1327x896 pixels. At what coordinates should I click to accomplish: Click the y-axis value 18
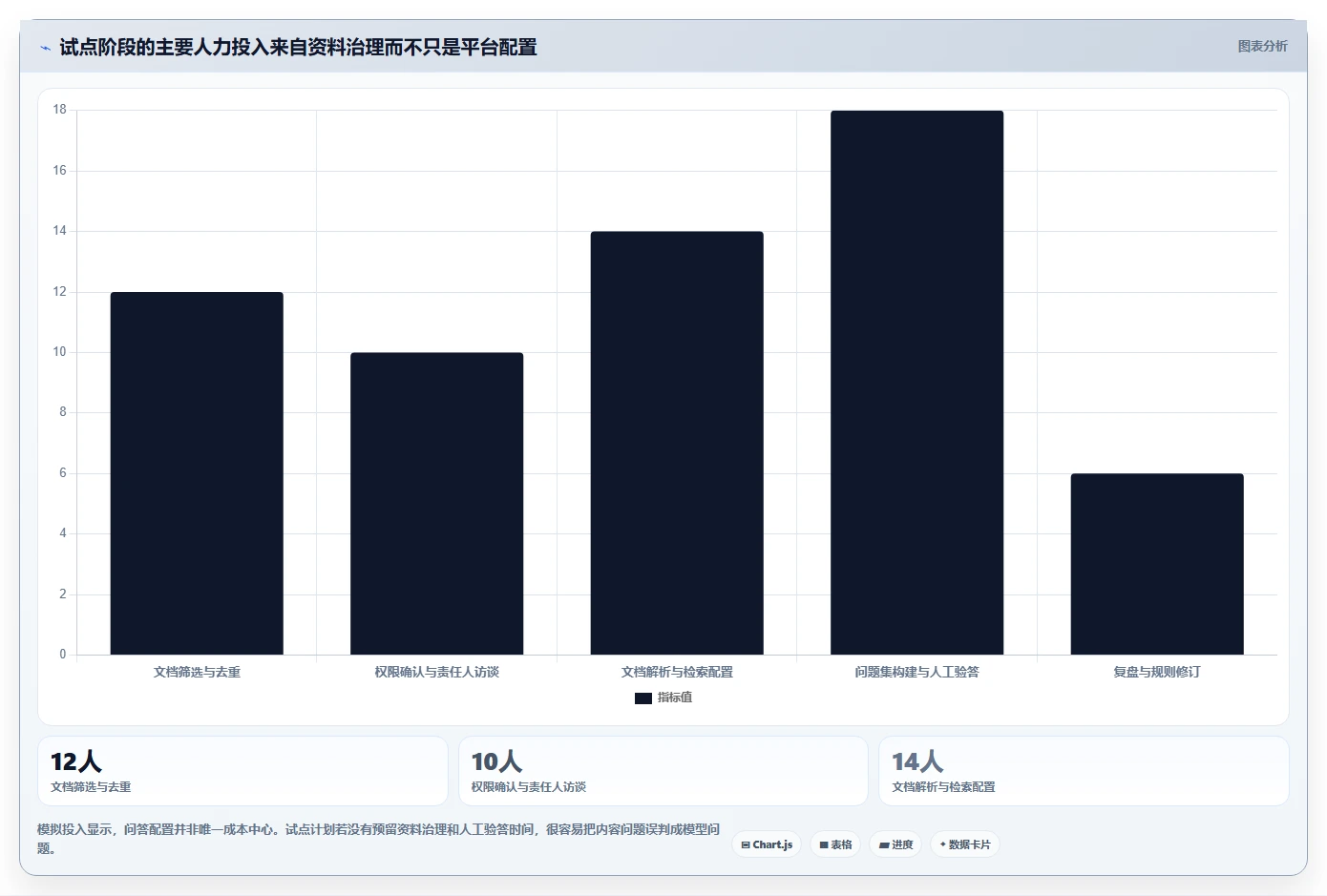60,110
